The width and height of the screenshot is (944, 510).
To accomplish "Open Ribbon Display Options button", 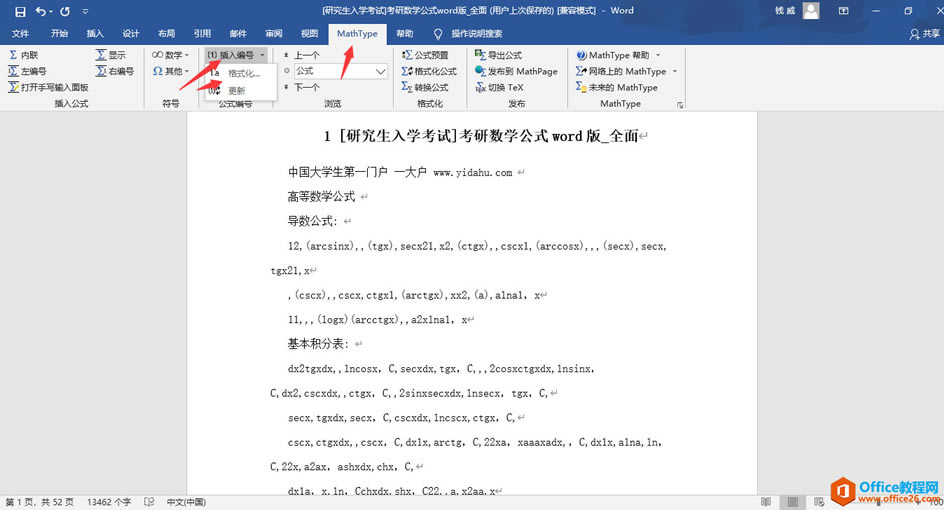I will (843, 11).
